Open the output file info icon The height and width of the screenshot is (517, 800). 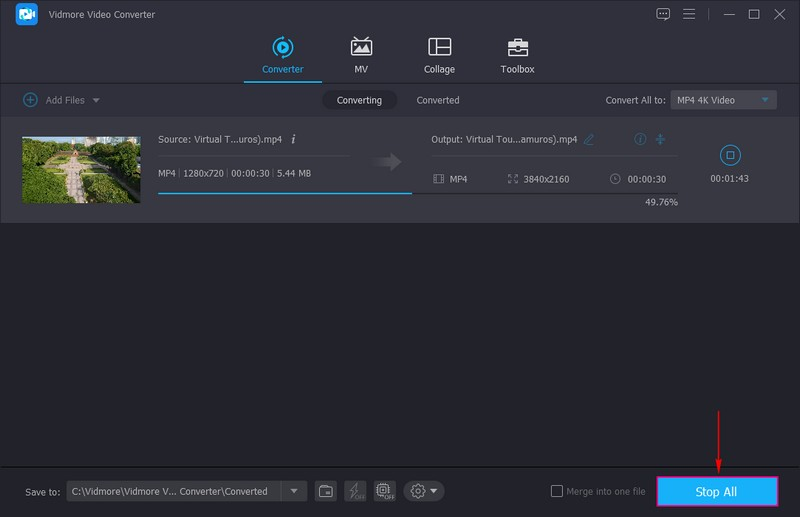coord(641,139)
